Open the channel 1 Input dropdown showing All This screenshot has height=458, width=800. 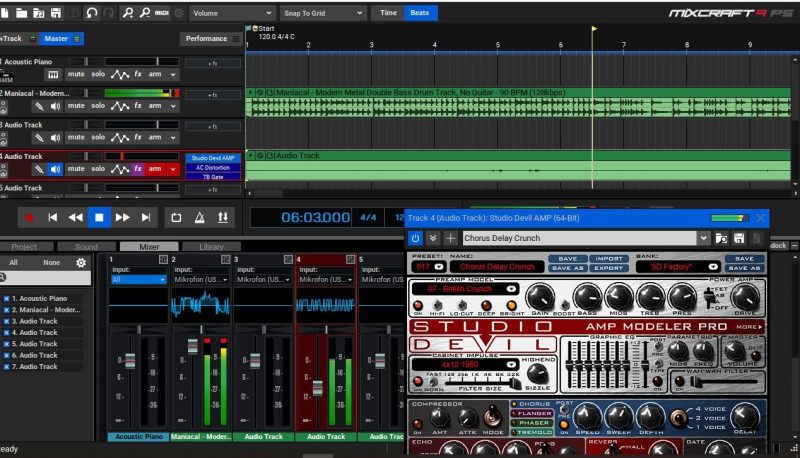pyautogui.click(x=139, y=279)
